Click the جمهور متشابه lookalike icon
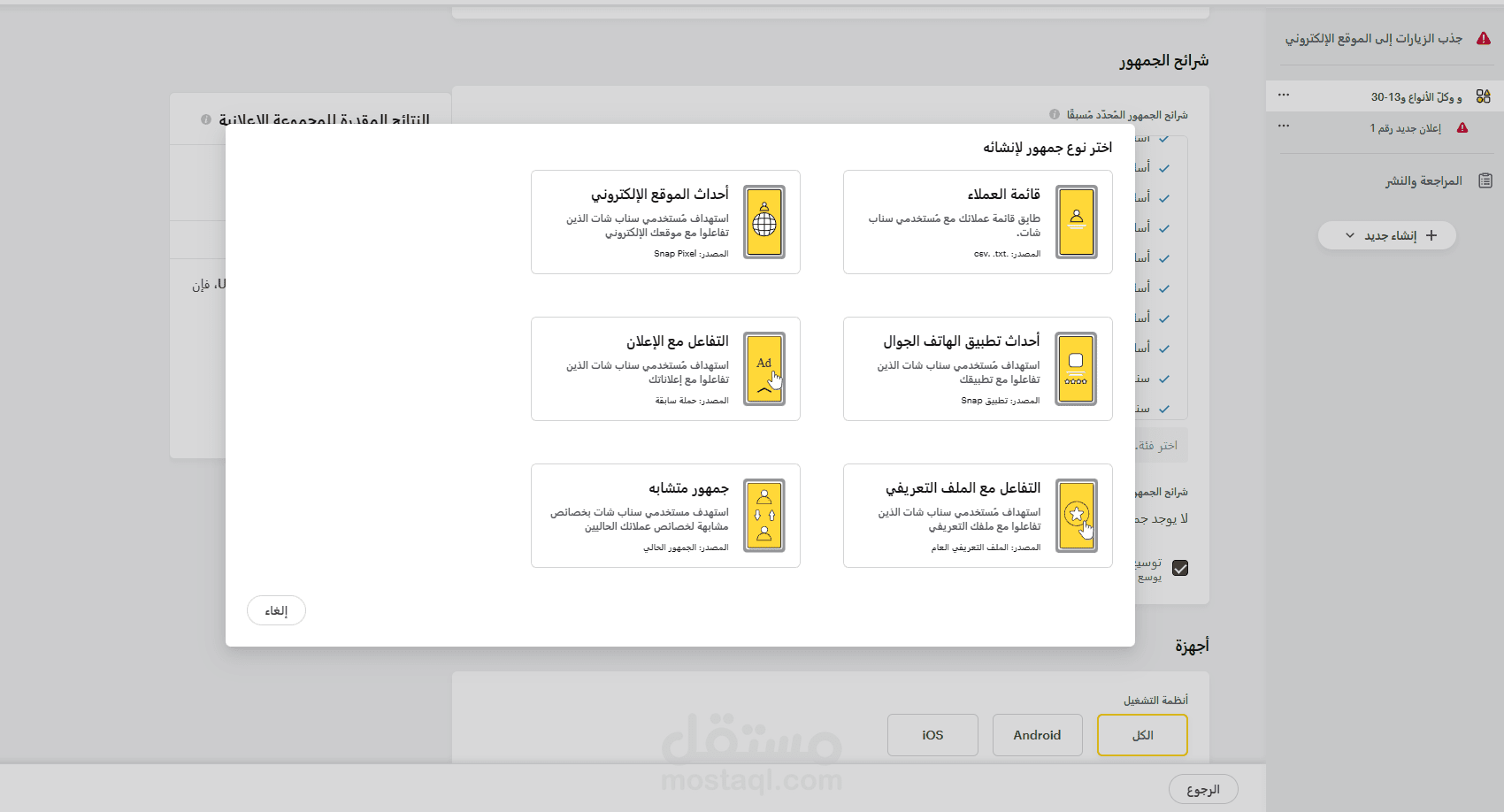1504x812 pixels. coord(764,516)
